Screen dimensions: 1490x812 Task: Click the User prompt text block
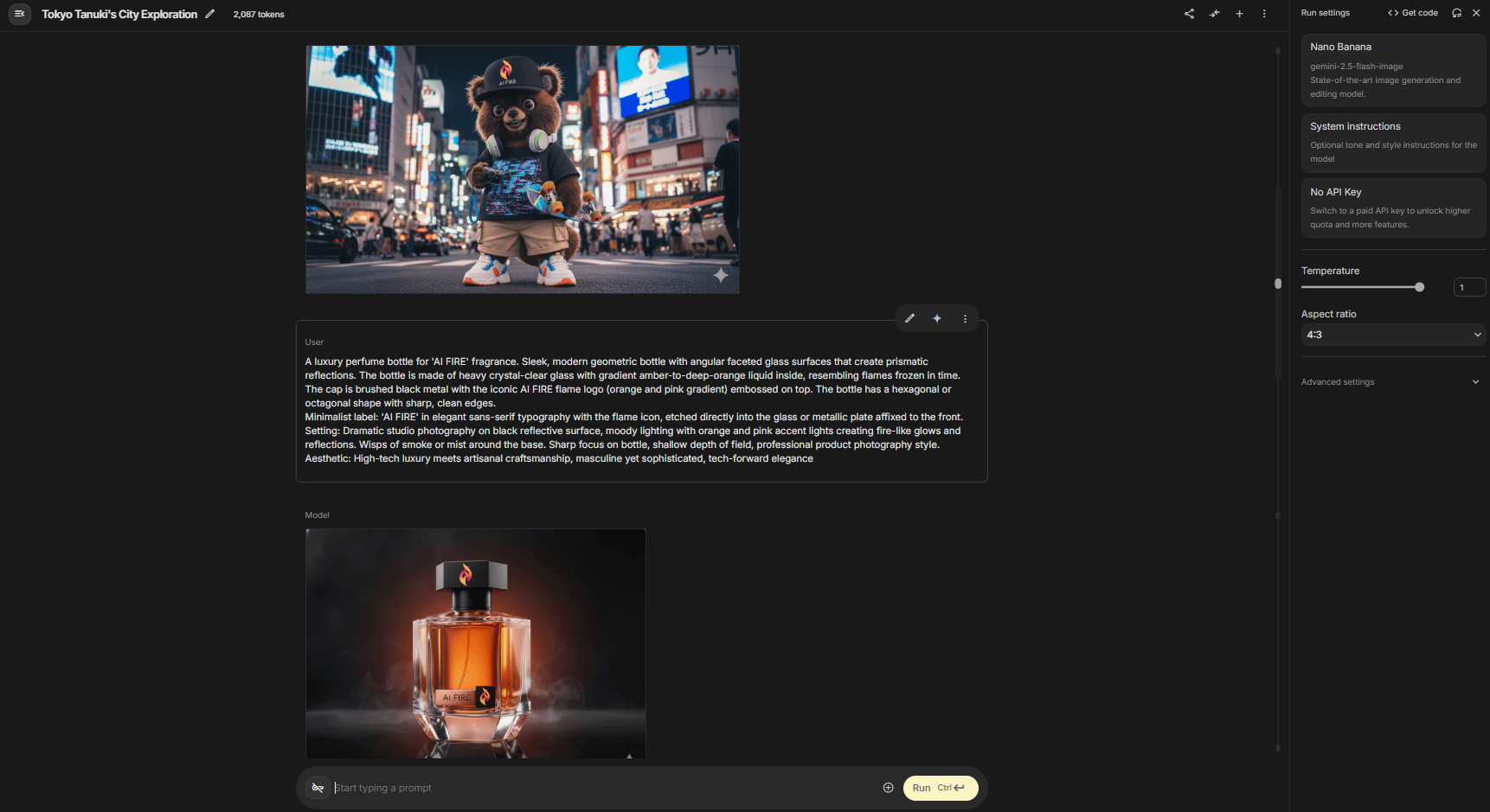tap(633, 410)
